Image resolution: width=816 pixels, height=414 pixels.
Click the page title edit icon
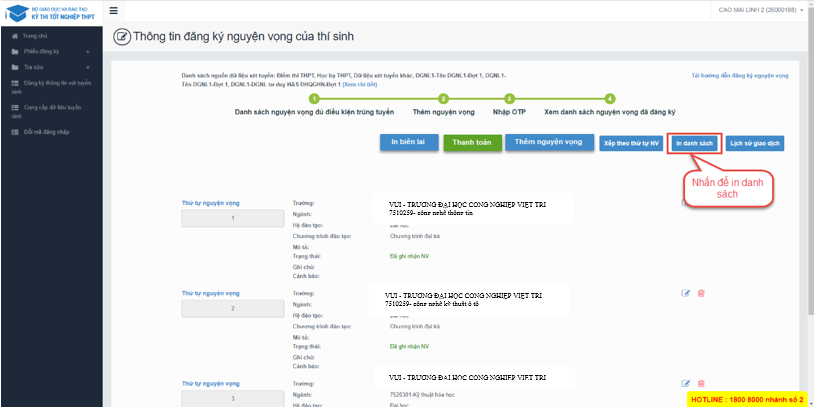pos(122,38)
